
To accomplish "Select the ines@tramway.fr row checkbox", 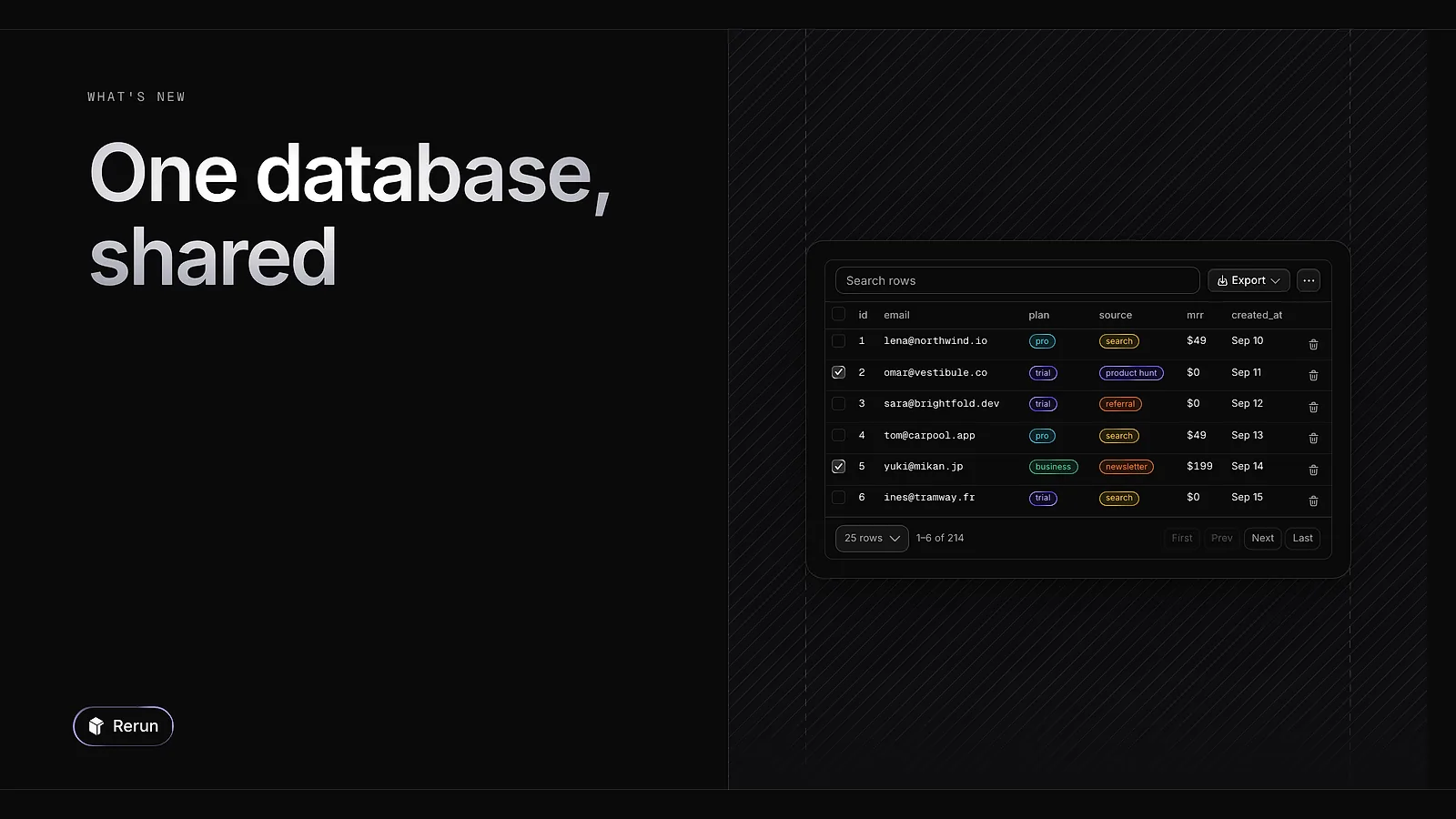I will [838, 497].
